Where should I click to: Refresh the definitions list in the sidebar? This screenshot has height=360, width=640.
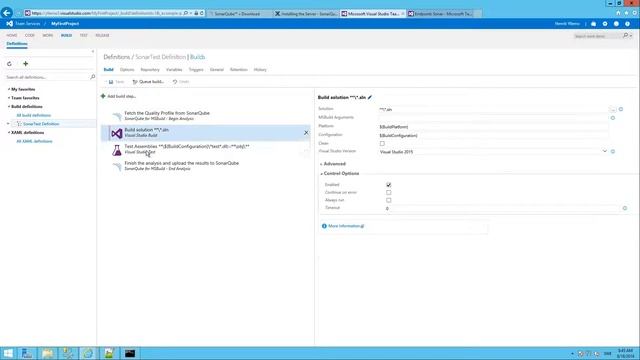[x=9, y=64]
